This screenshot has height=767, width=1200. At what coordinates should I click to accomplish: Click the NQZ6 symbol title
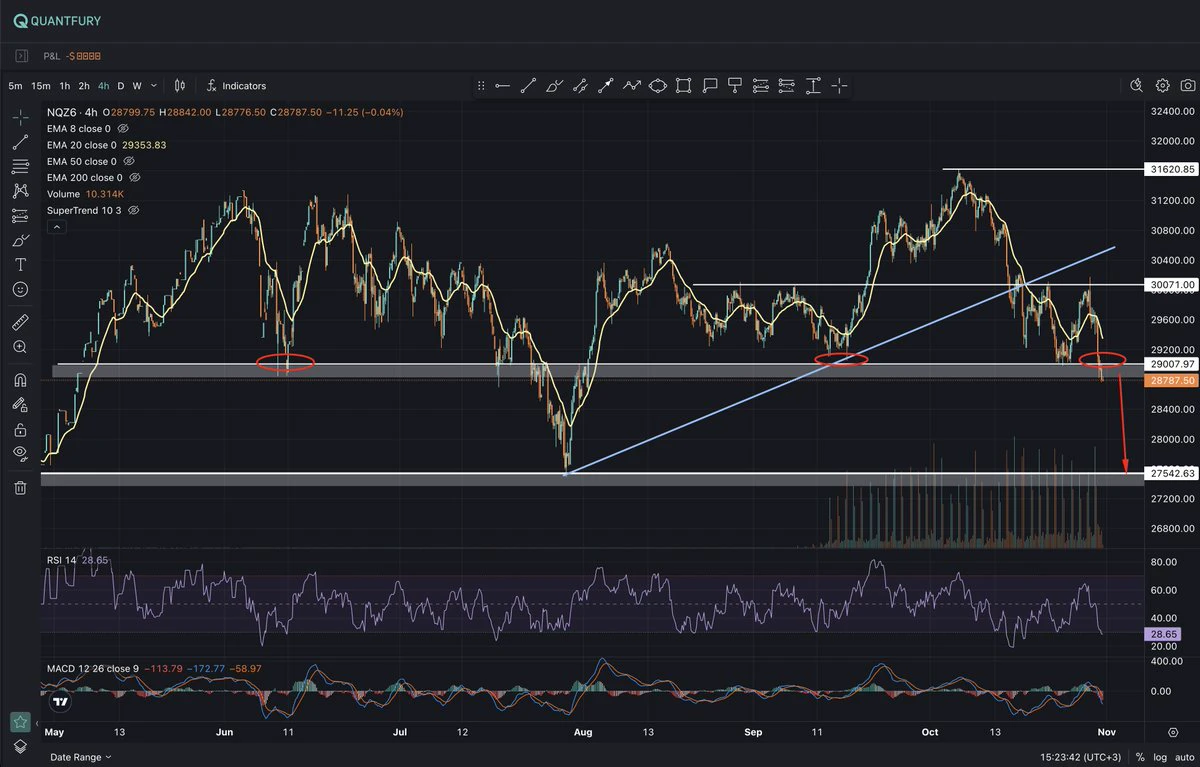point(60,112)
